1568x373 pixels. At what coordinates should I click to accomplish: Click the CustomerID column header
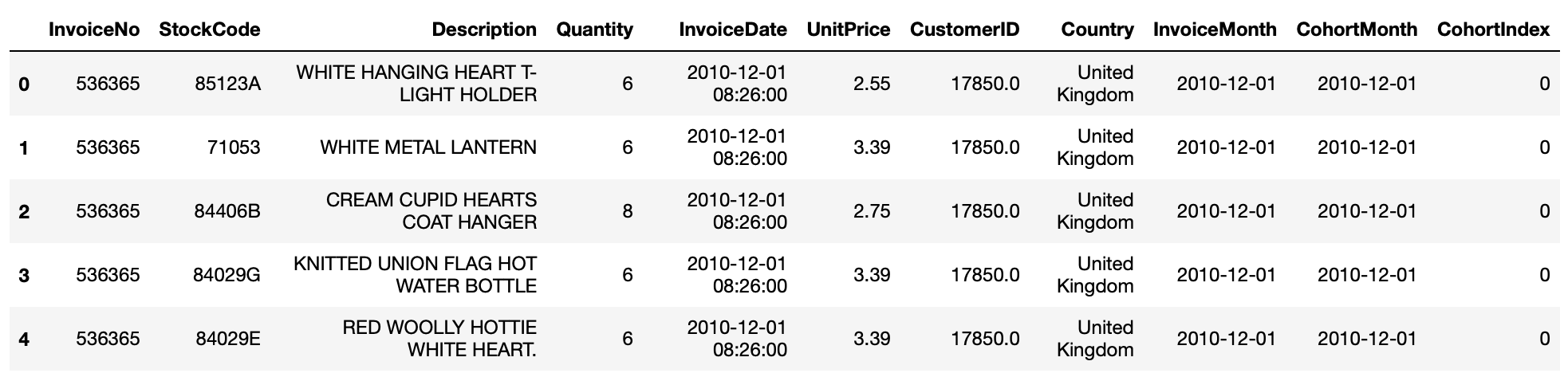[x=964, y=29]
